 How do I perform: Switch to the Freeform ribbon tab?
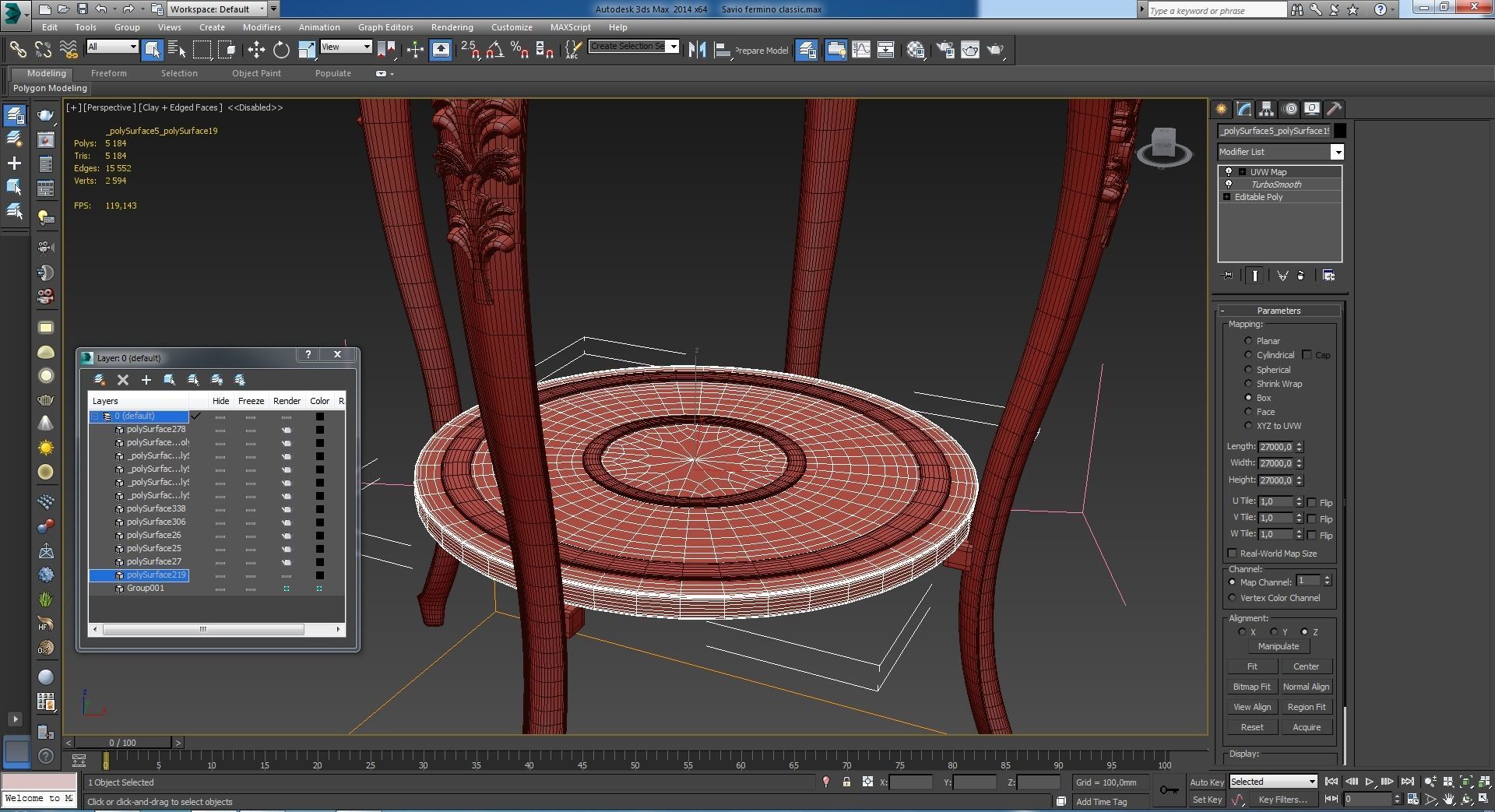tap(108, 73)
